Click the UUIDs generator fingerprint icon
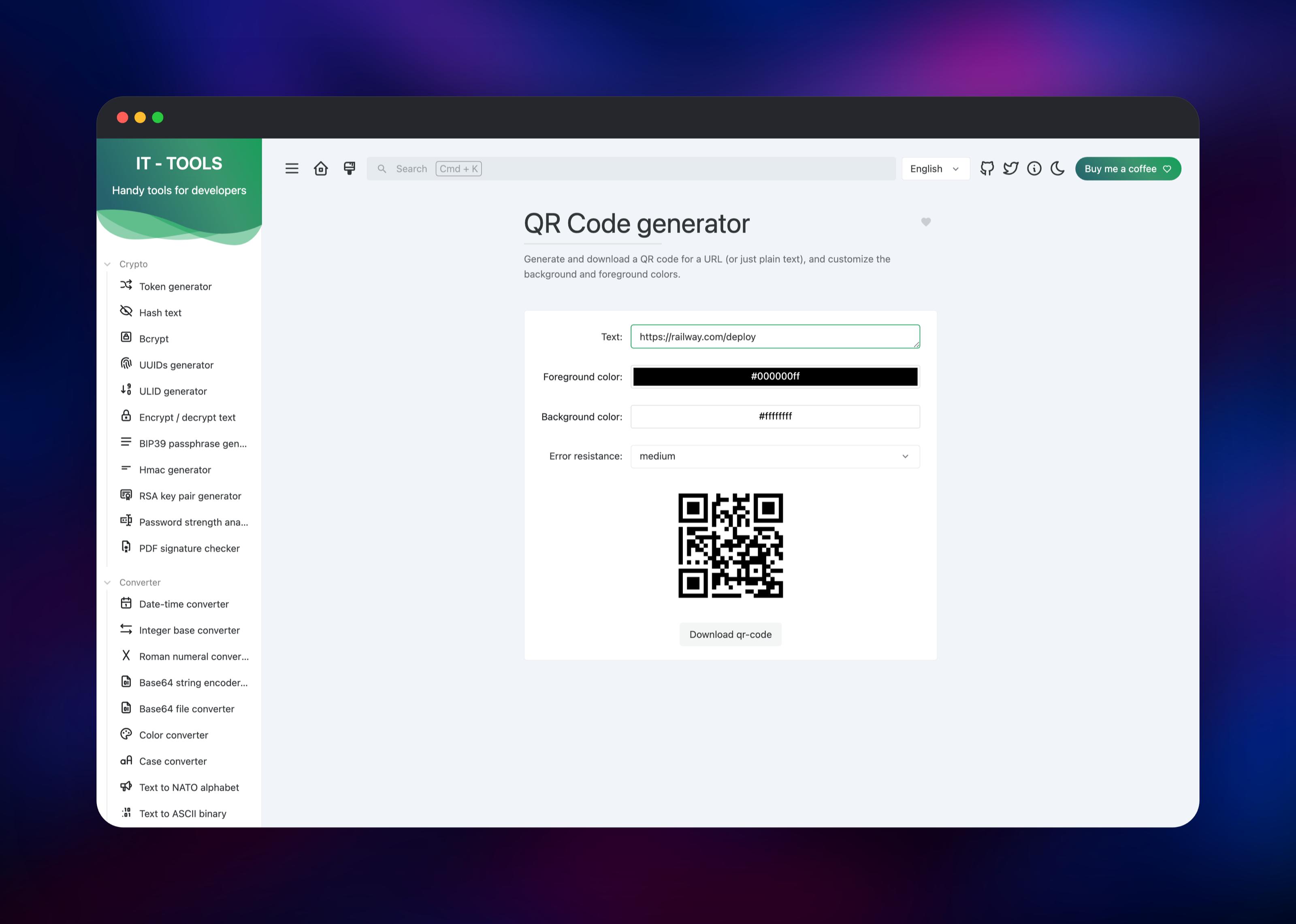The image size is (1296, 924). tap(126, 363)
